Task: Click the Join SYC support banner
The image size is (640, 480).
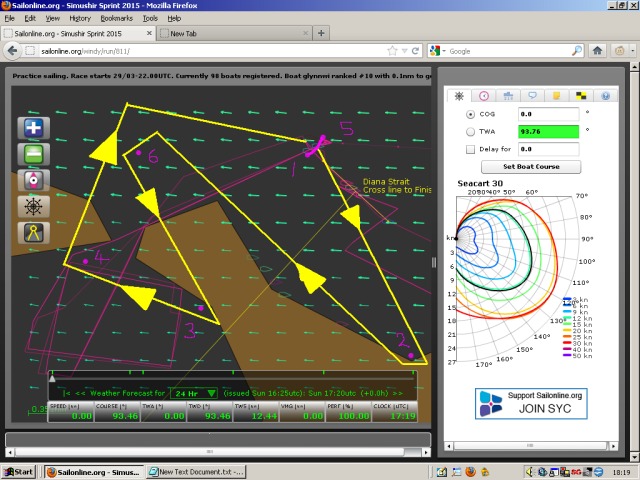Action: pos(531,404)
